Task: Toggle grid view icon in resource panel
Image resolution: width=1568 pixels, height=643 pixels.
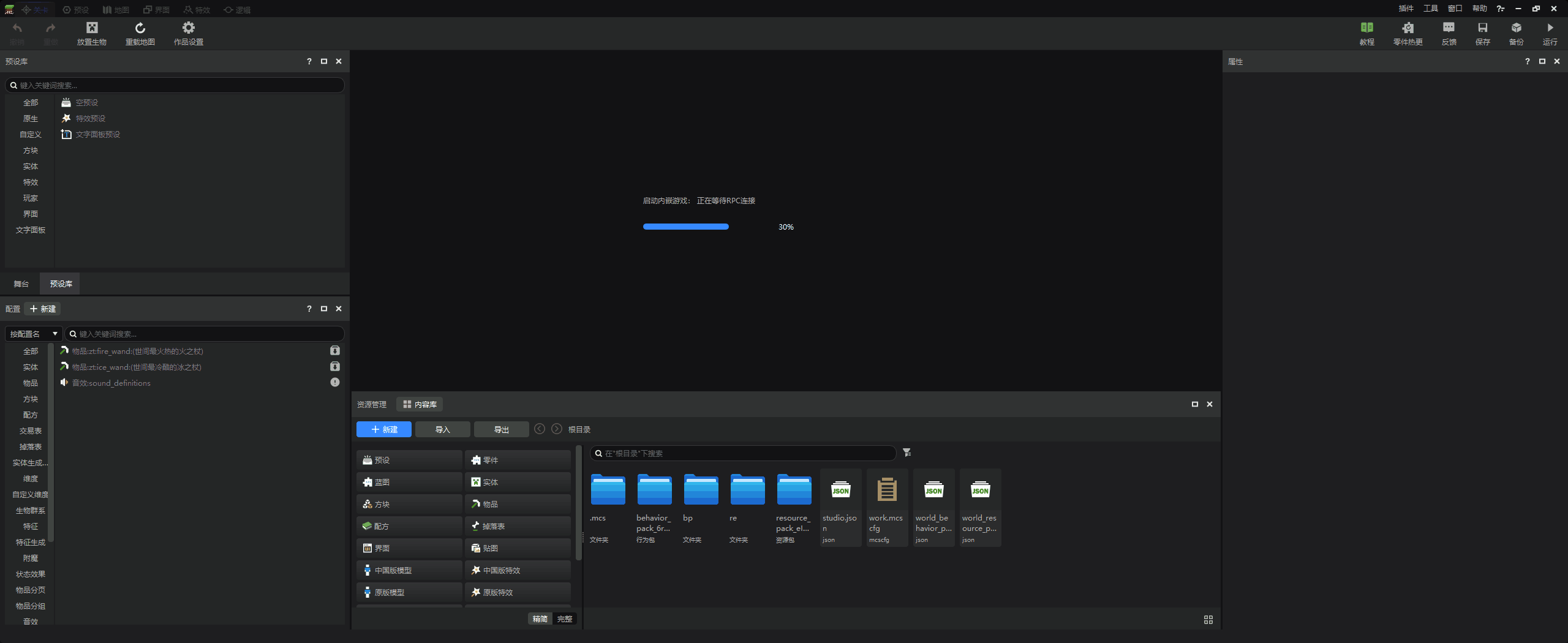Action: coord(1208,620)
